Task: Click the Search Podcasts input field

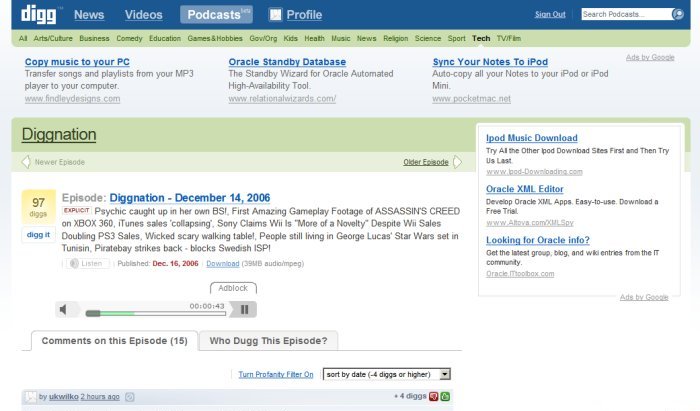Action: (x=627, y=14)
